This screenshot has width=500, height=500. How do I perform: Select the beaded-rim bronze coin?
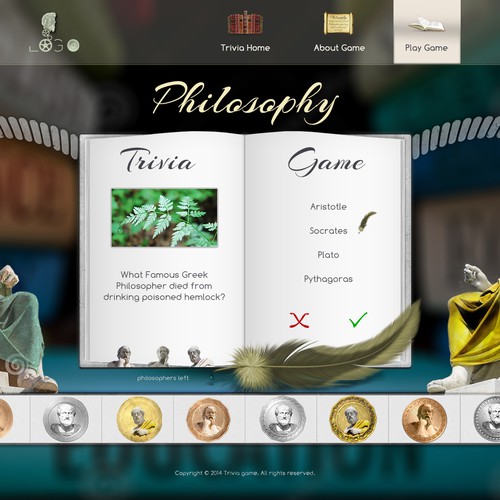tap(424, 419)
